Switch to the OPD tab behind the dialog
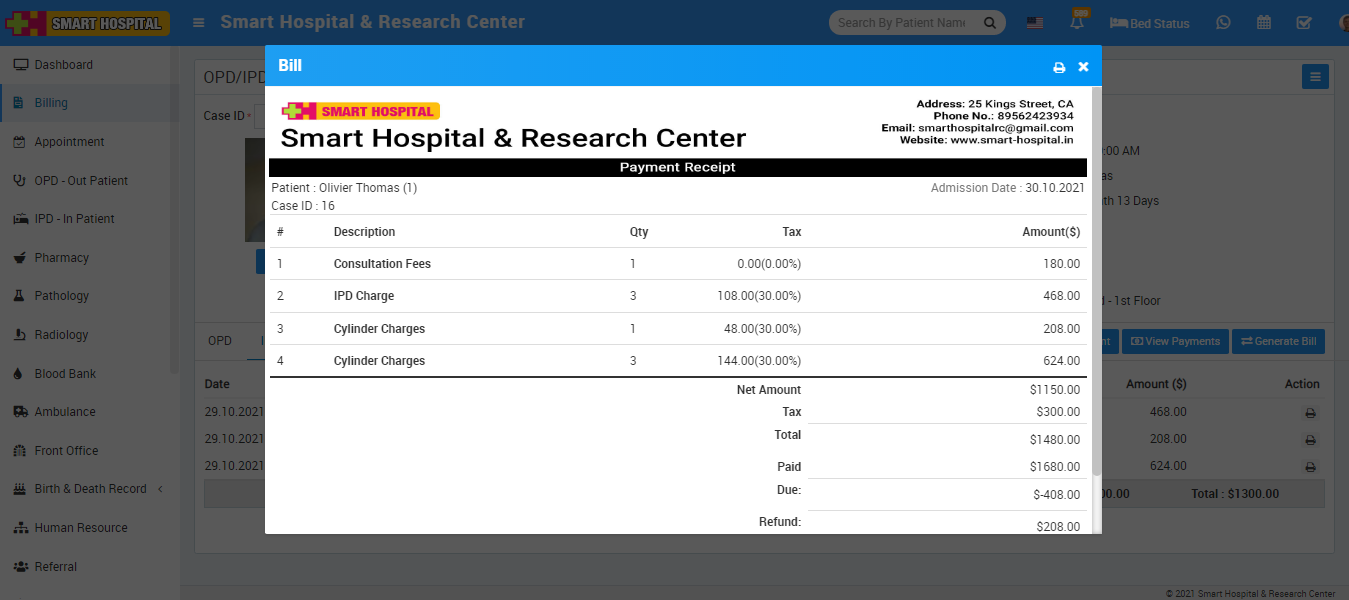This screenshot has height=600, width=1349. coord(220,341)
